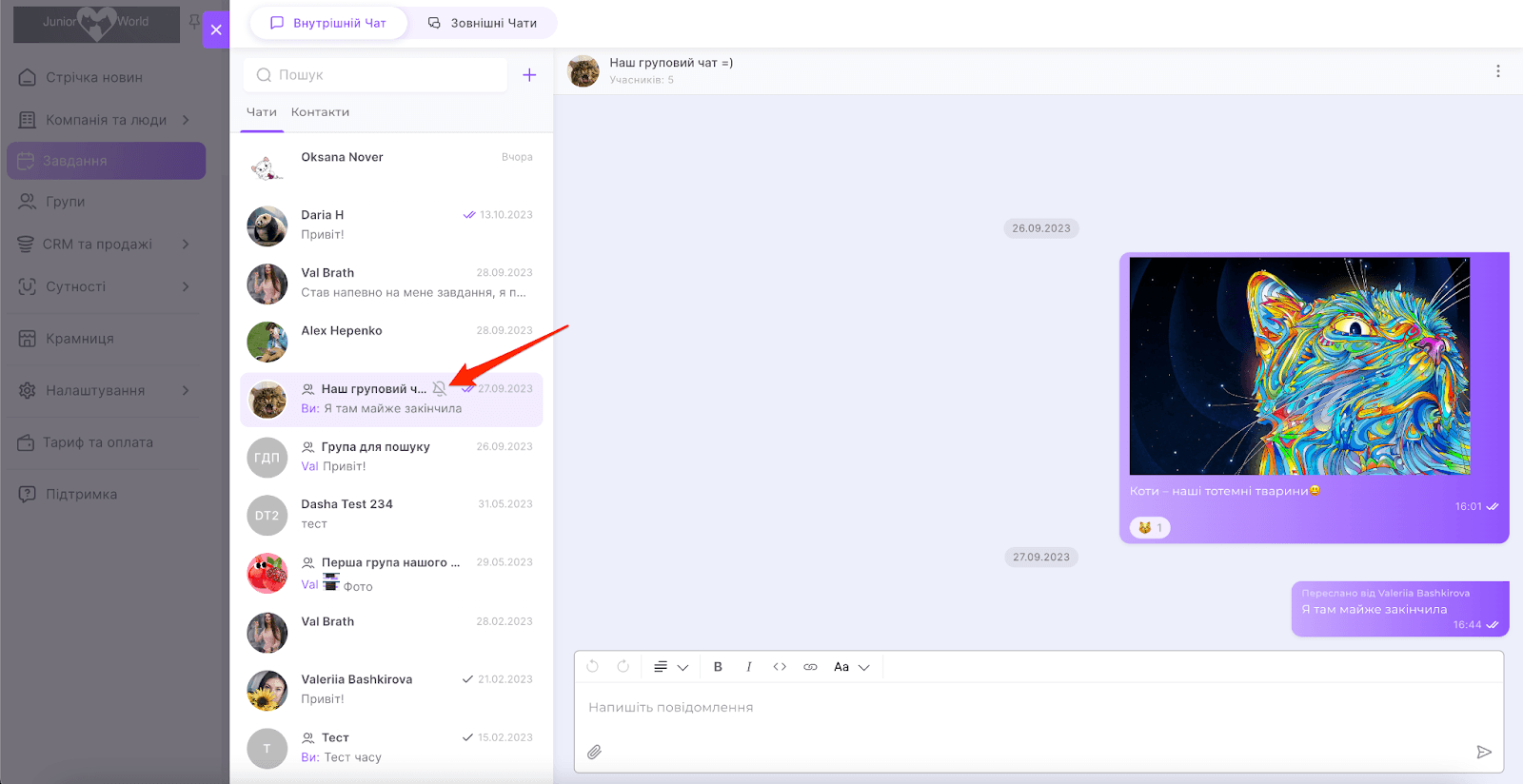This screenshot has height=784, width=1523.
Task: Click the Учасників: 5 members count
Action: [x=642, y=80]
